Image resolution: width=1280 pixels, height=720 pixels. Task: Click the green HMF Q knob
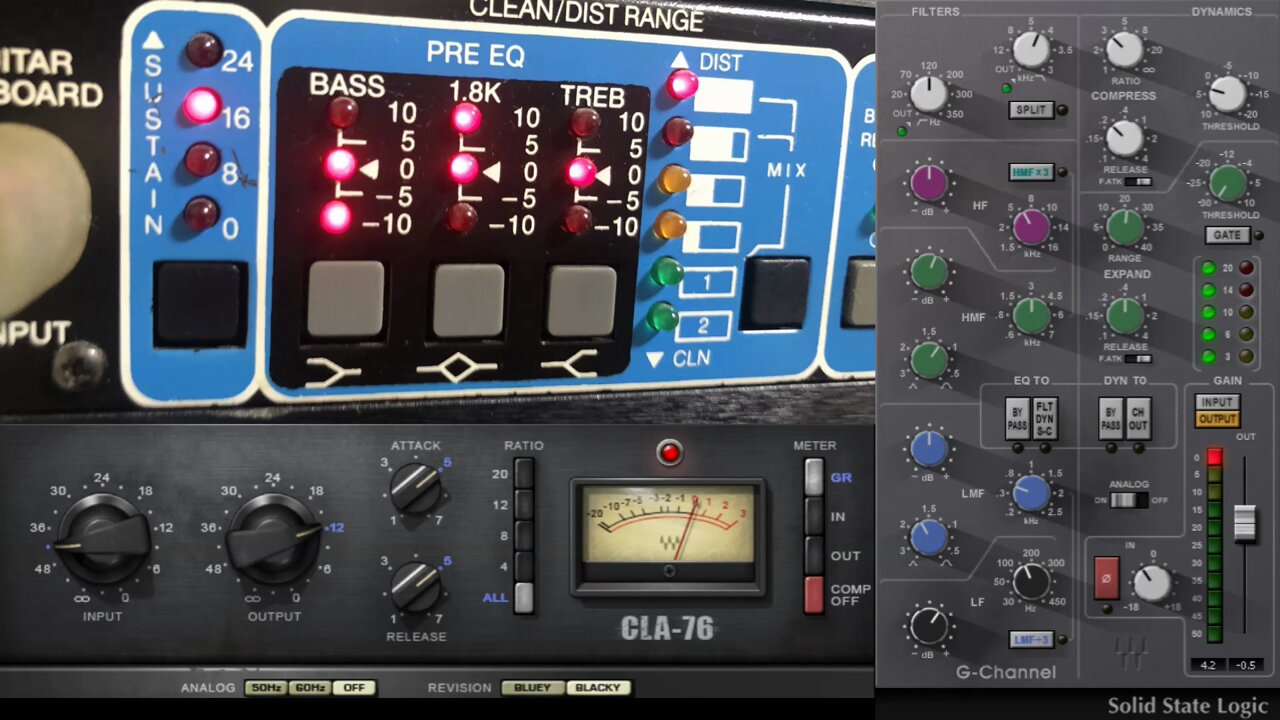(929, 359)
